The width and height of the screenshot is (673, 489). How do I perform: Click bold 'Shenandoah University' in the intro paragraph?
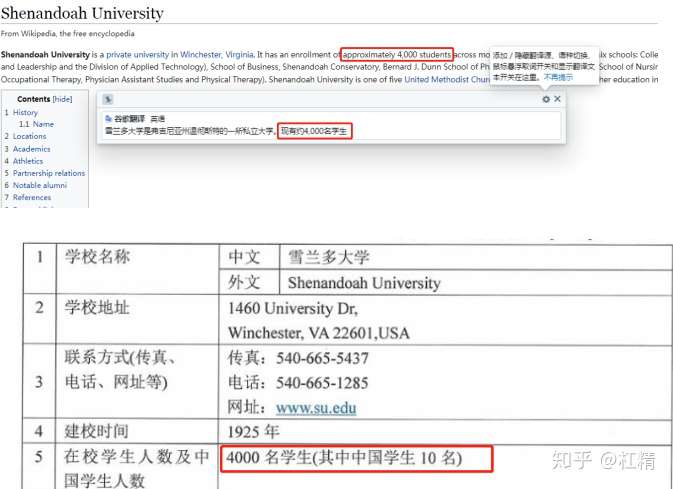click(45, 55)
